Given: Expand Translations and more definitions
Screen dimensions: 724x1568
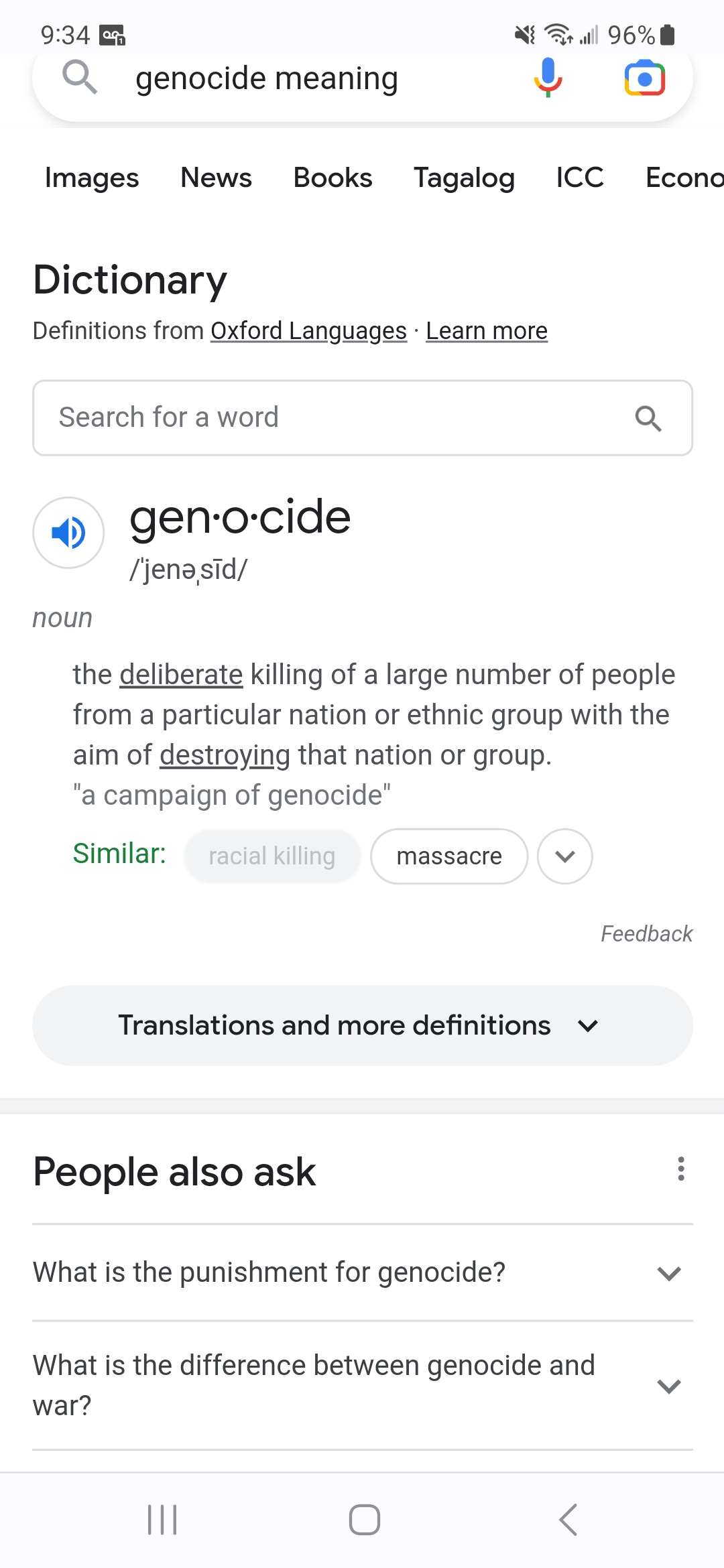Looking at the screenshot, I should pos(362,1025).
